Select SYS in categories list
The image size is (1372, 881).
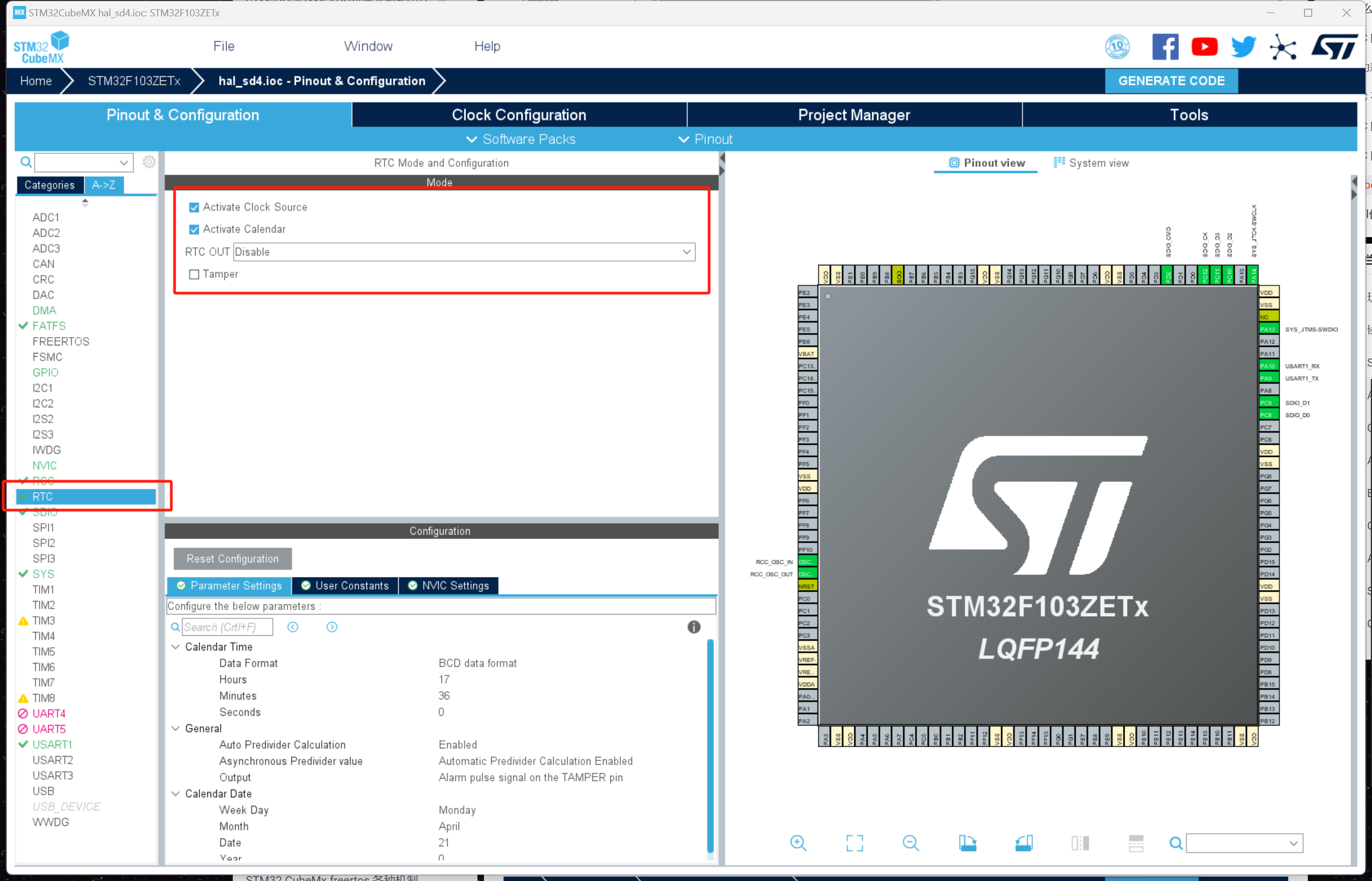point(43,574)
